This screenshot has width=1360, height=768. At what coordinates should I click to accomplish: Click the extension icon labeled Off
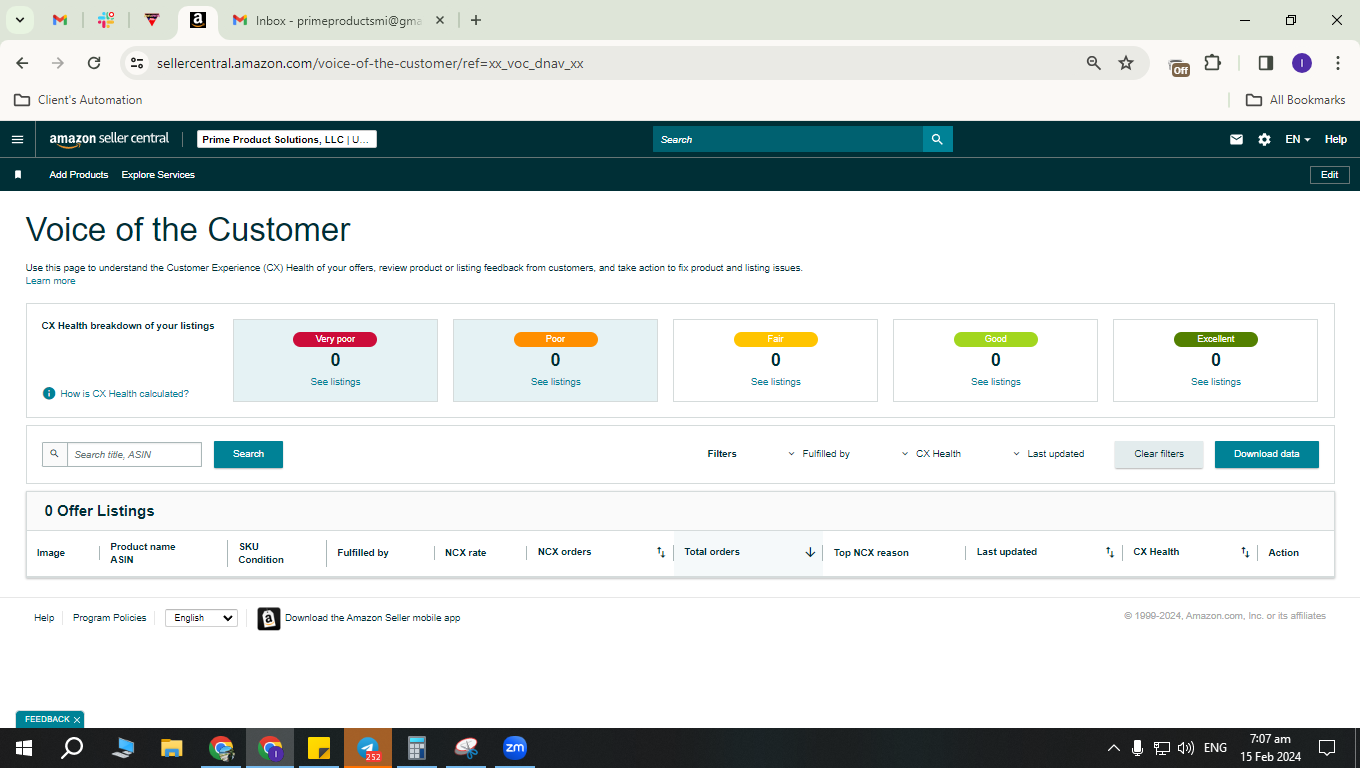[x=1179, y=66]
